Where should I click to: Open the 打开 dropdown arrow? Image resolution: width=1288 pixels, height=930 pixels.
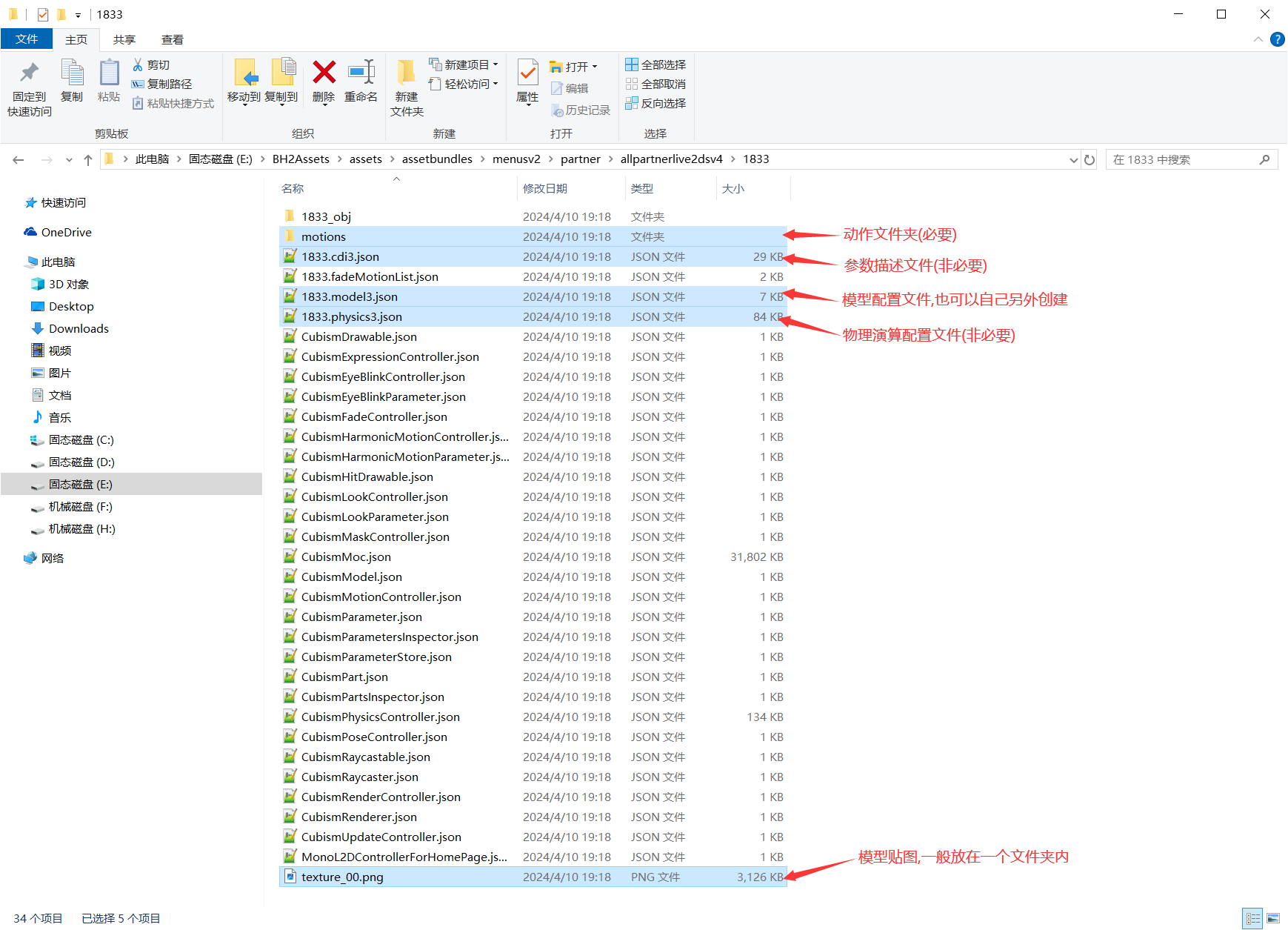[x=595, y=67]
